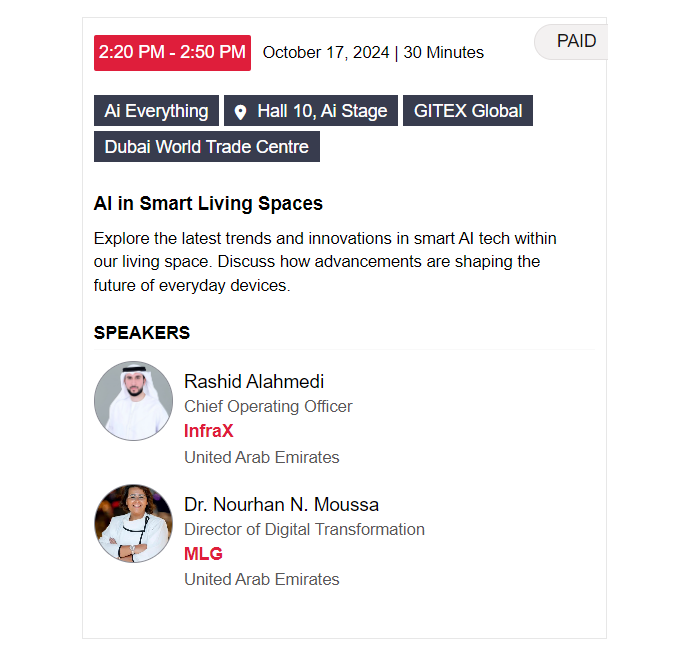Select the Dubai World Trade Centre tag
Screen dimensions: 686x655
(206, 147)
